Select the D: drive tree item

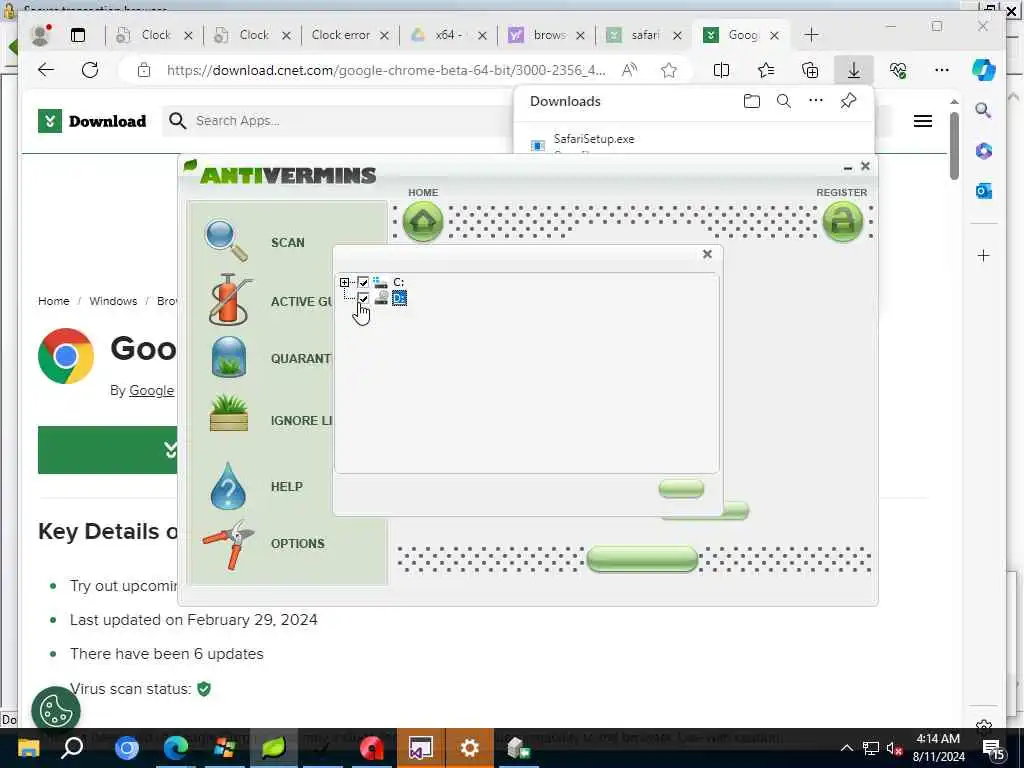399,298
